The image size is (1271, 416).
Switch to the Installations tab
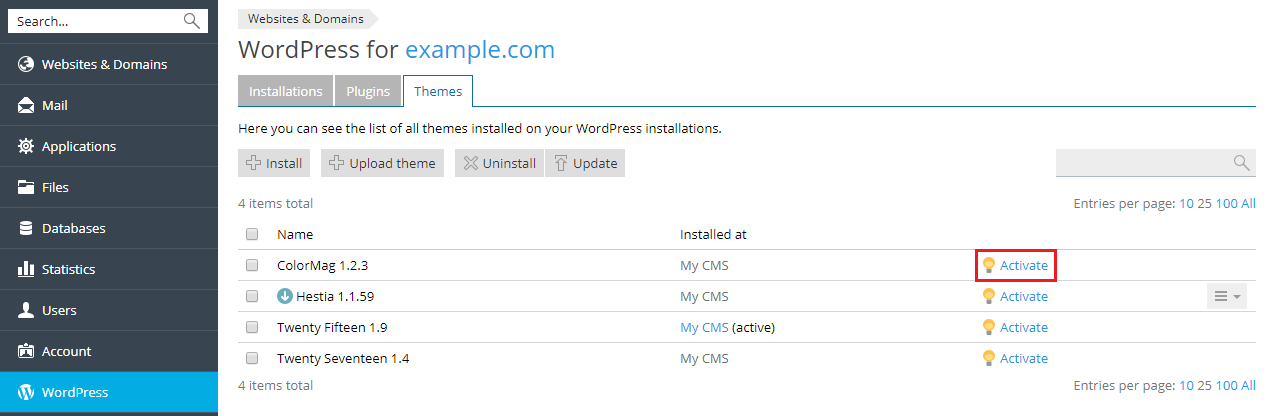(x=285, y=91)
